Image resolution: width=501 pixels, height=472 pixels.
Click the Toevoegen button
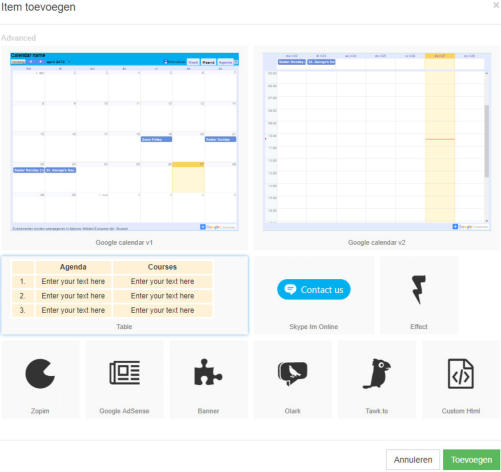[x=471, y=460]
